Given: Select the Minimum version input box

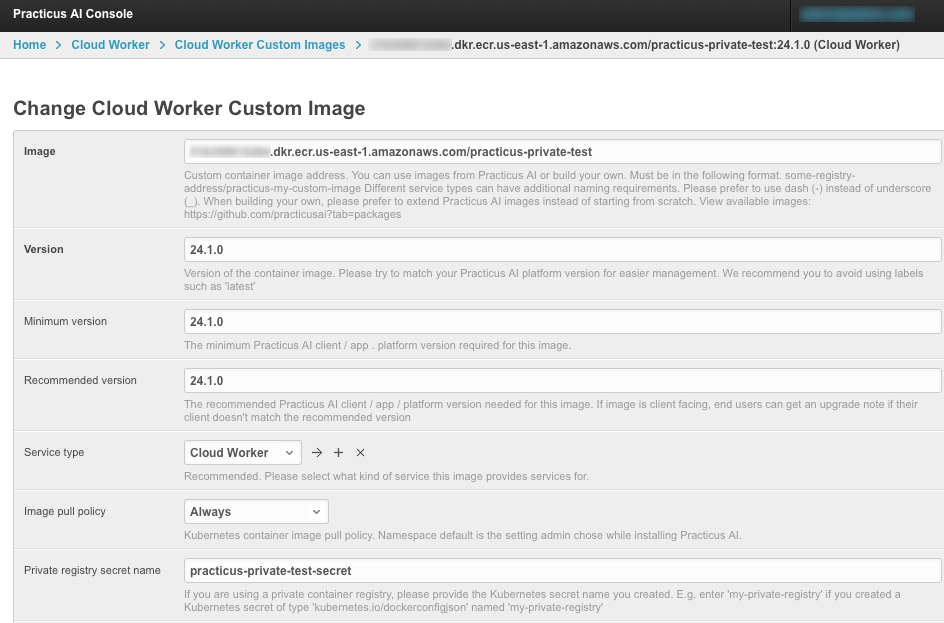Looking at the screenshot, I should 562,322.
